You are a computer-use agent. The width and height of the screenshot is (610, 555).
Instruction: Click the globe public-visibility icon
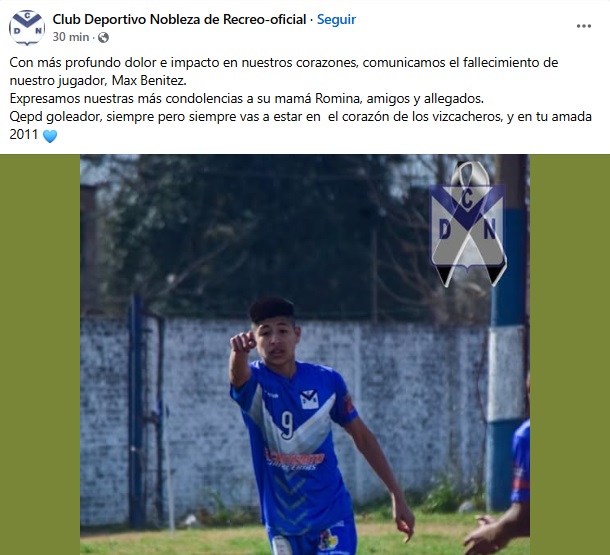[x=103, y=37]
